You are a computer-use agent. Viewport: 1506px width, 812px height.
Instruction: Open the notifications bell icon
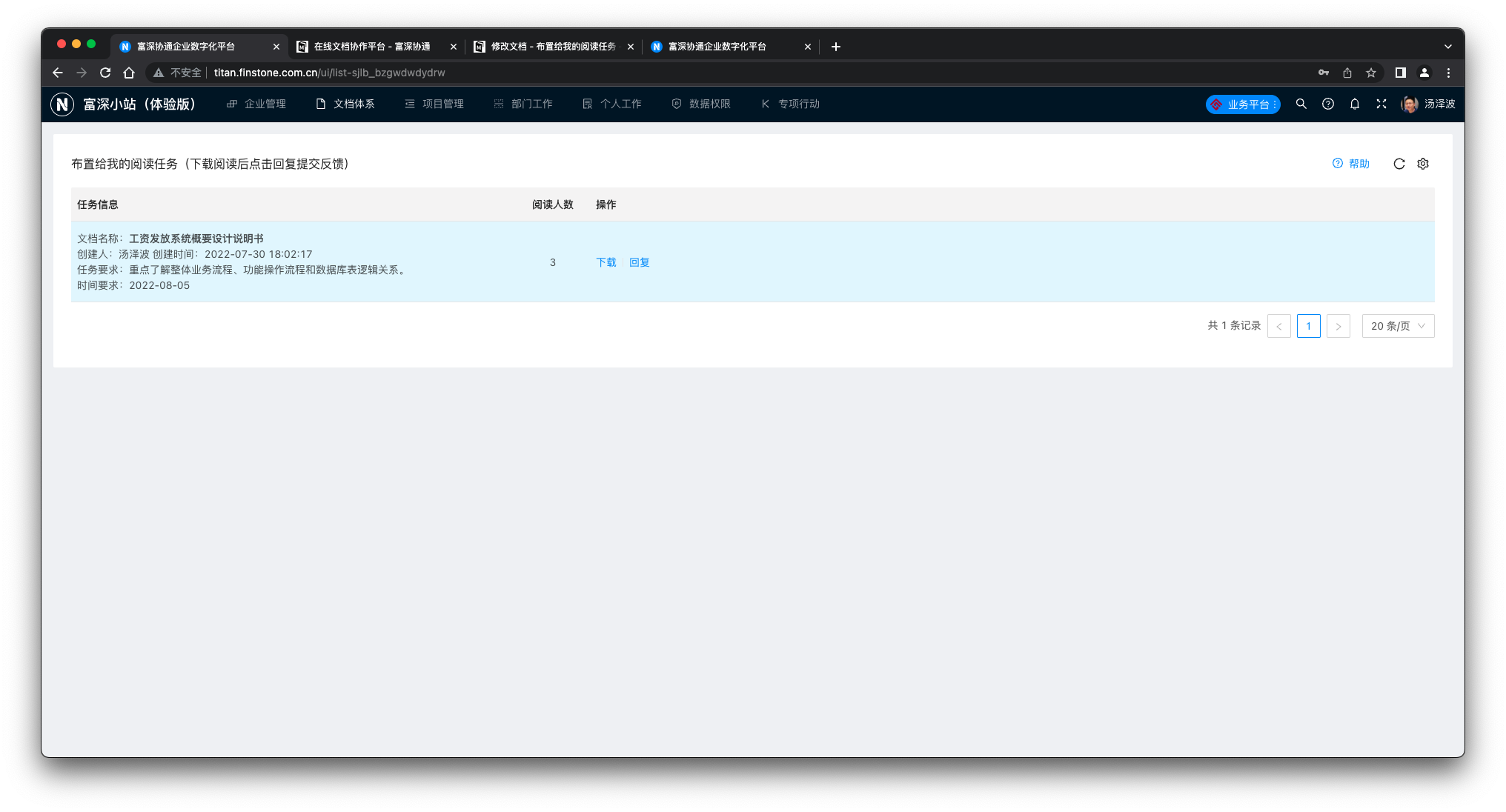(1354, 104)
